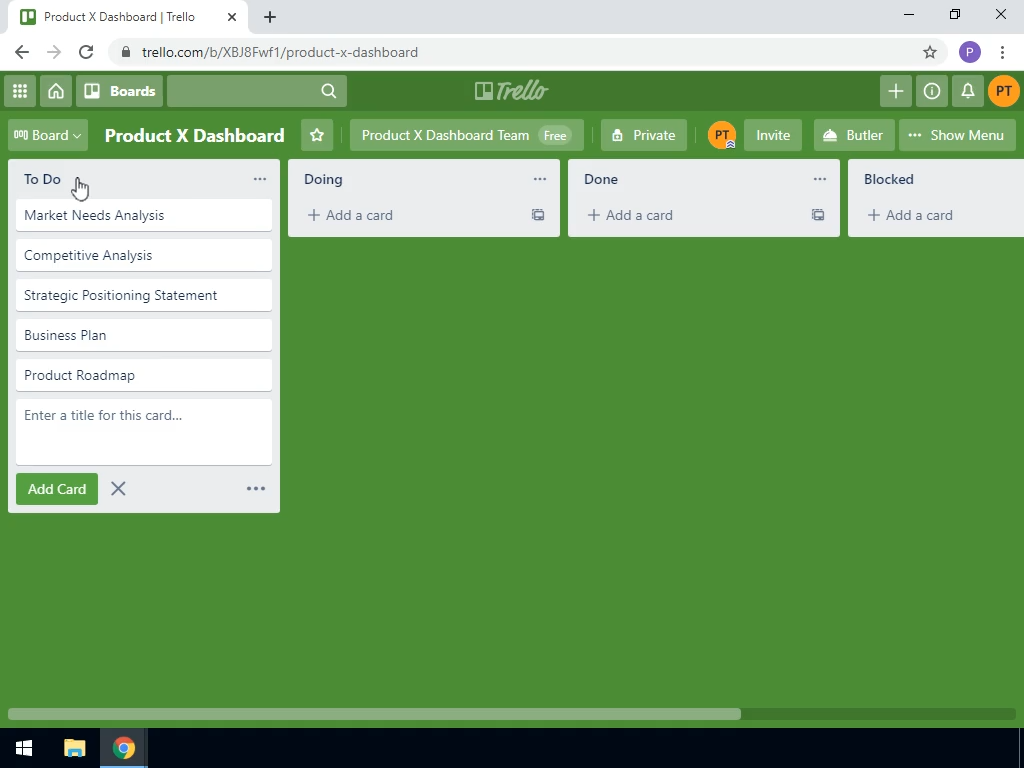Bookmark this page with star icon
Viewport: 1024px width, 768px height.
(x=930, y=52)
